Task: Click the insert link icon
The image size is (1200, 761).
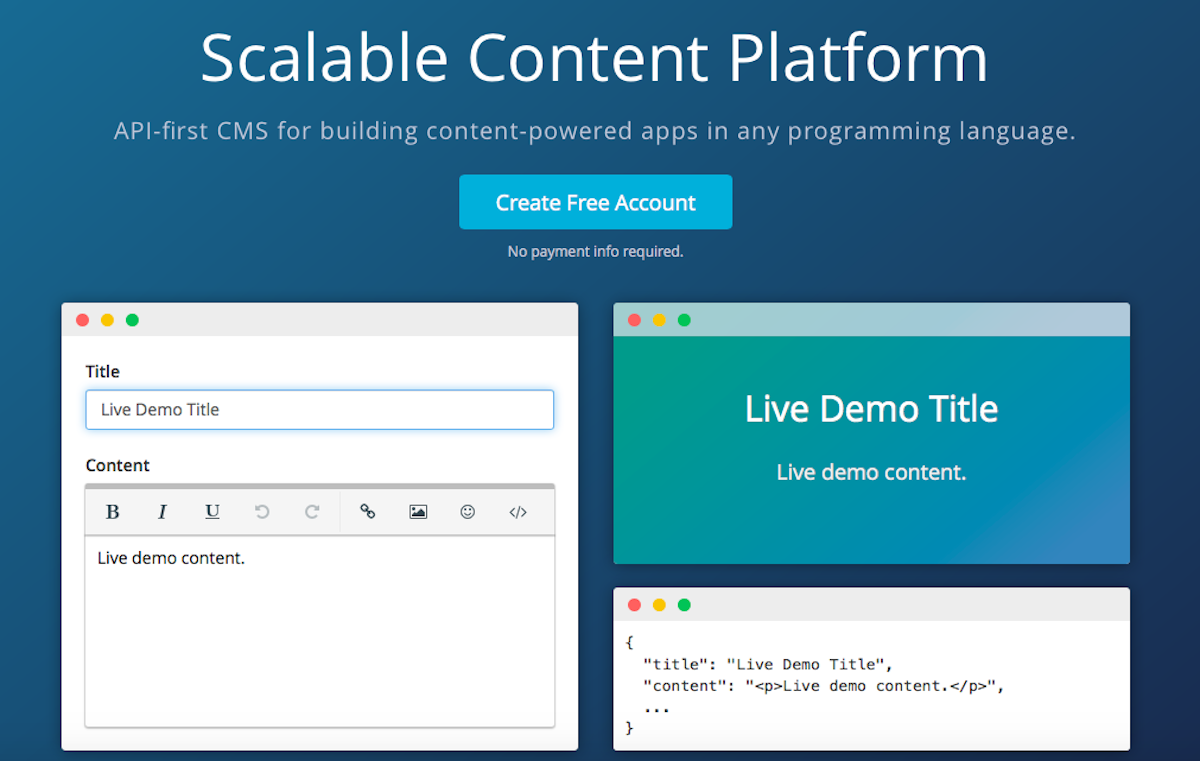Action: pyautogui.click(x=368, y=512)
